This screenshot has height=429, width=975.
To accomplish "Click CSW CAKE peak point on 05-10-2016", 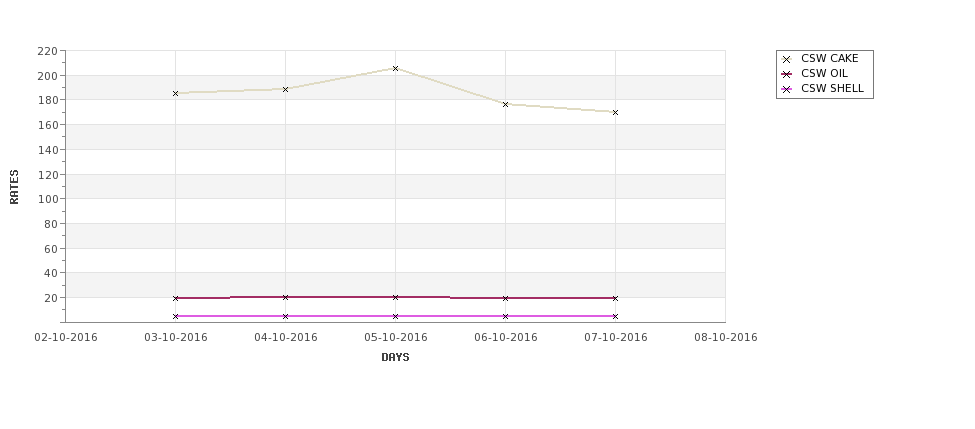I will (x=395, y=69).
